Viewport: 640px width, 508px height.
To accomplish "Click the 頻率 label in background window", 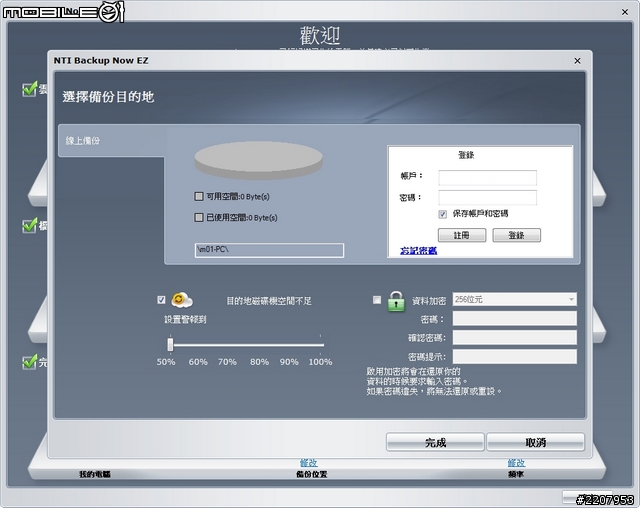I will point(516,474).
